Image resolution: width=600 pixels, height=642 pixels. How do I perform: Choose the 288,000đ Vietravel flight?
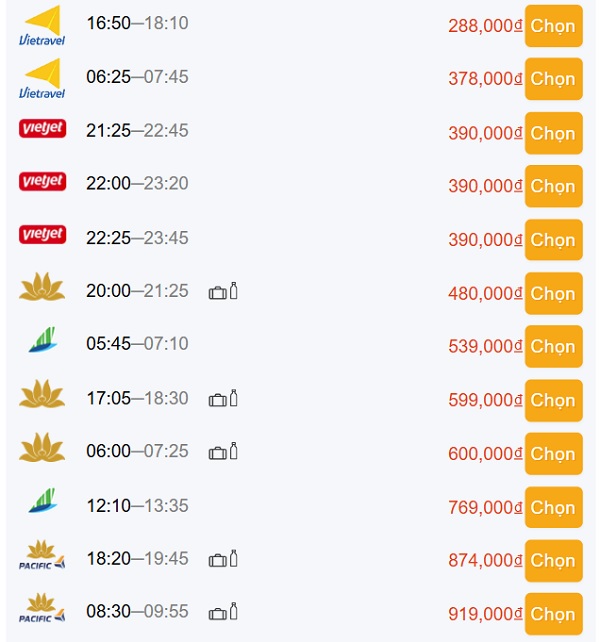click(554, 26)
